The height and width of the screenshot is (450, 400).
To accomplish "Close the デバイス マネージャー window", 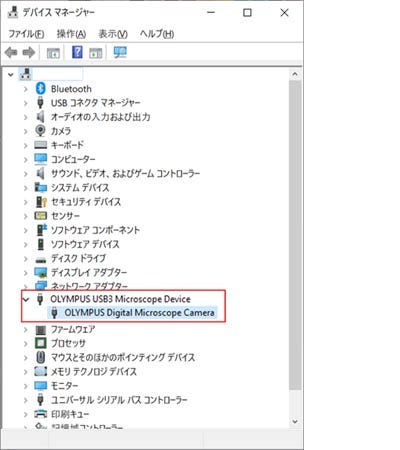I will (x=284, y=13).
